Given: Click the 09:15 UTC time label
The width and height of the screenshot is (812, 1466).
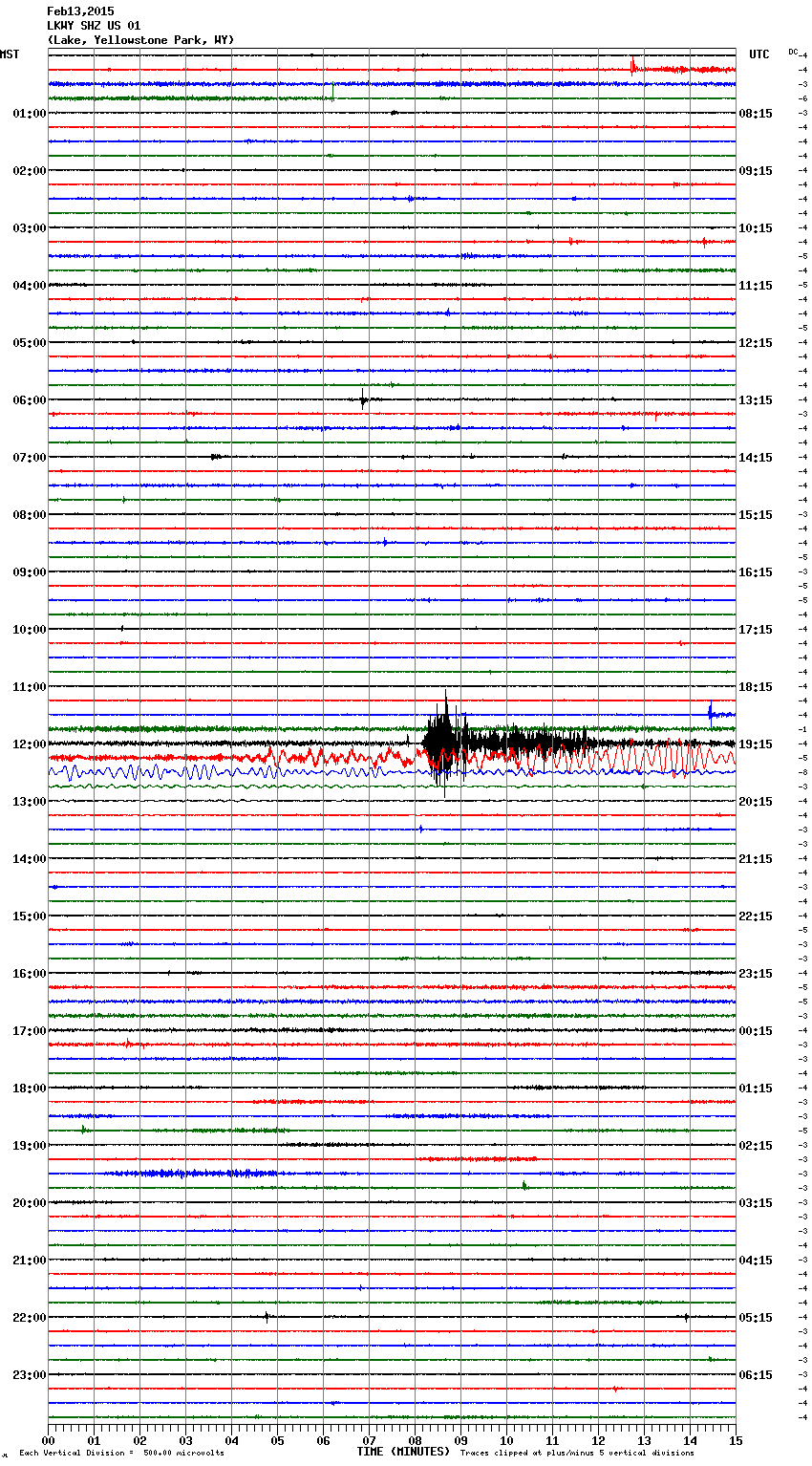Looking at the screenshot, I should pos(756,171).
